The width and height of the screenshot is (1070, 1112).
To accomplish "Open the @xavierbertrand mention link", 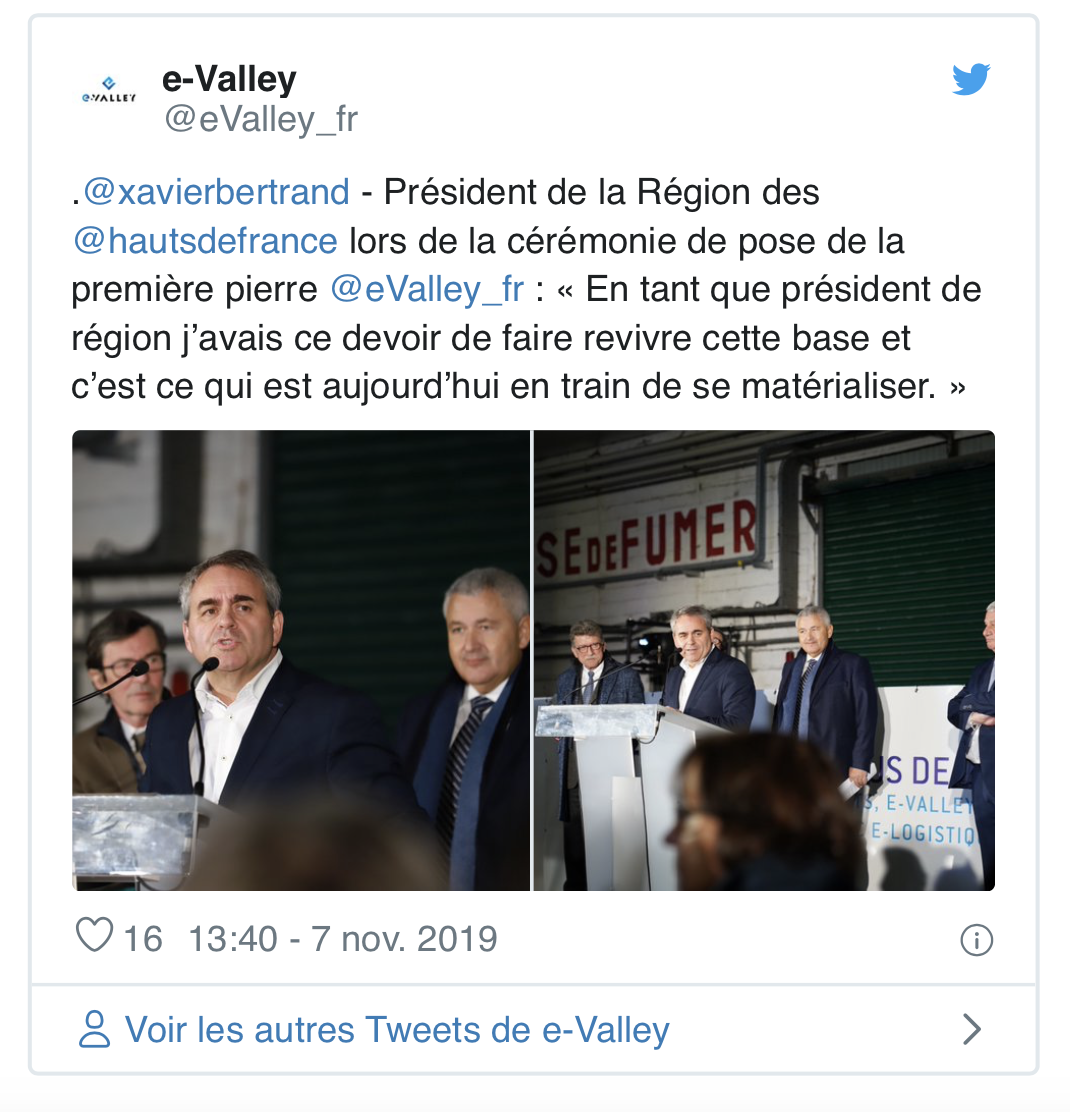I will point(217,192).
